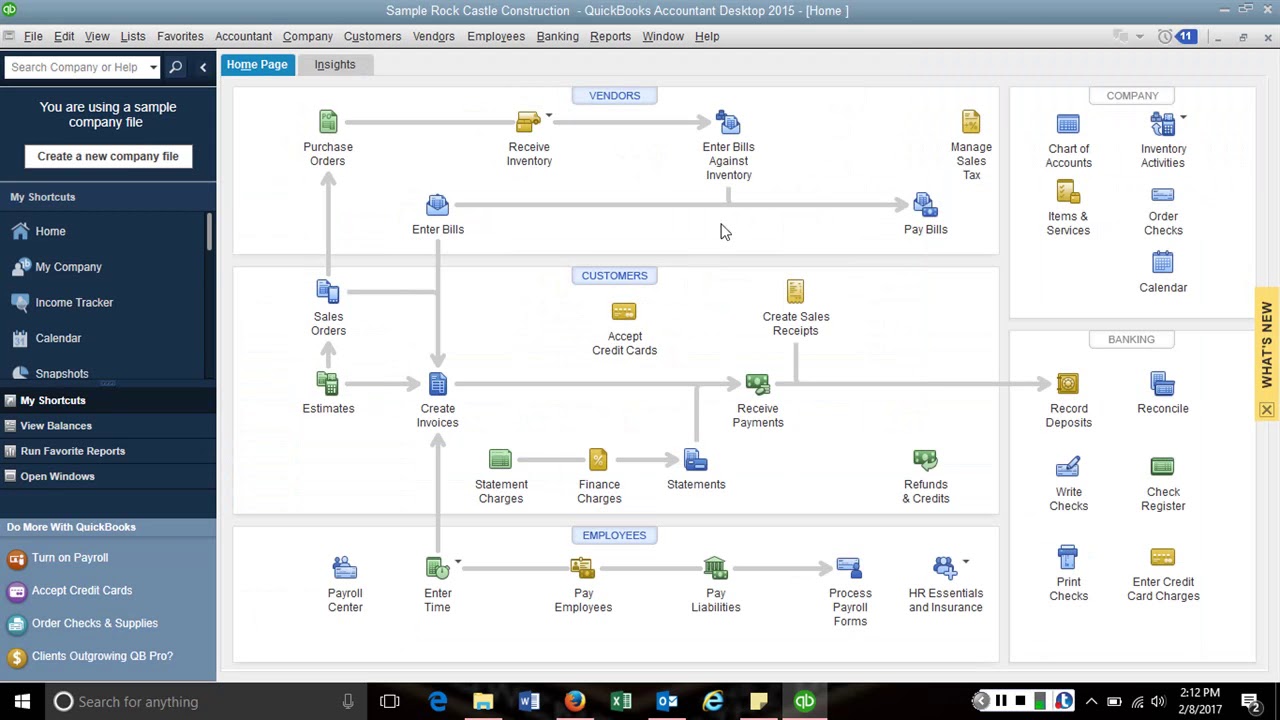The height and width of the screenshot is (720, 1280).
Task: Switch to the Insights tab
Action: point(335,64)
